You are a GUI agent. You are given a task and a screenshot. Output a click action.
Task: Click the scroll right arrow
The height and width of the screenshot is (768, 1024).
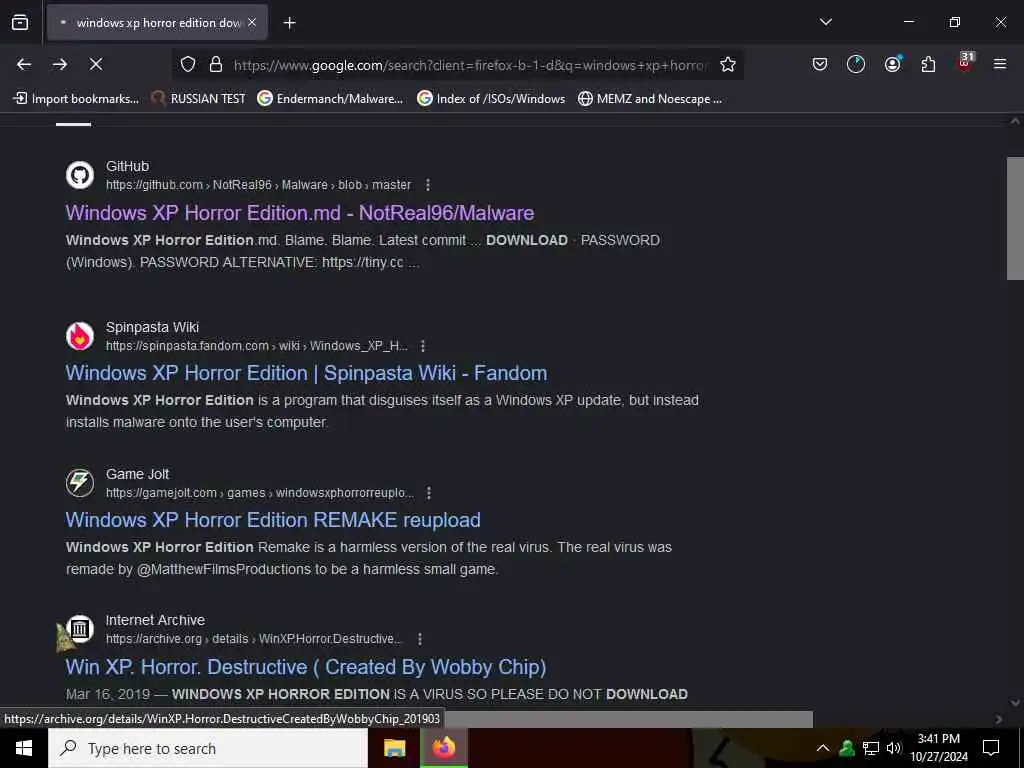pyautogui.click(x=999, y=719)
